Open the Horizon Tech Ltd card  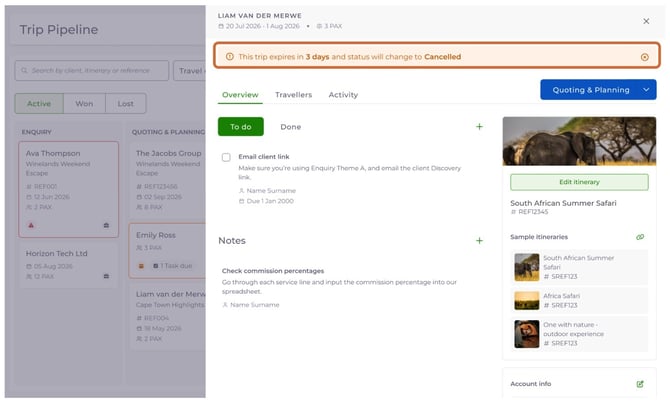[x=68, y=264]
